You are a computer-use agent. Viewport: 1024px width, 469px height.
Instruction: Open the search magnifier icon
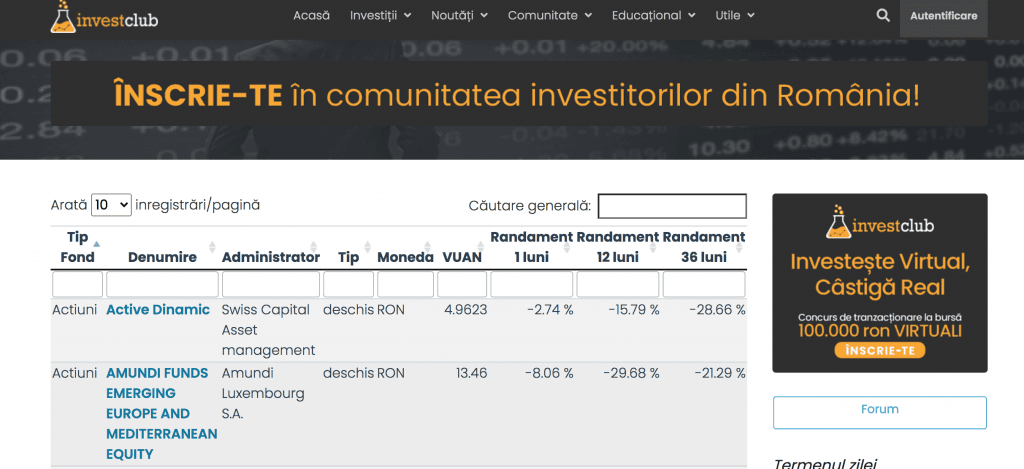click(883, 16)
